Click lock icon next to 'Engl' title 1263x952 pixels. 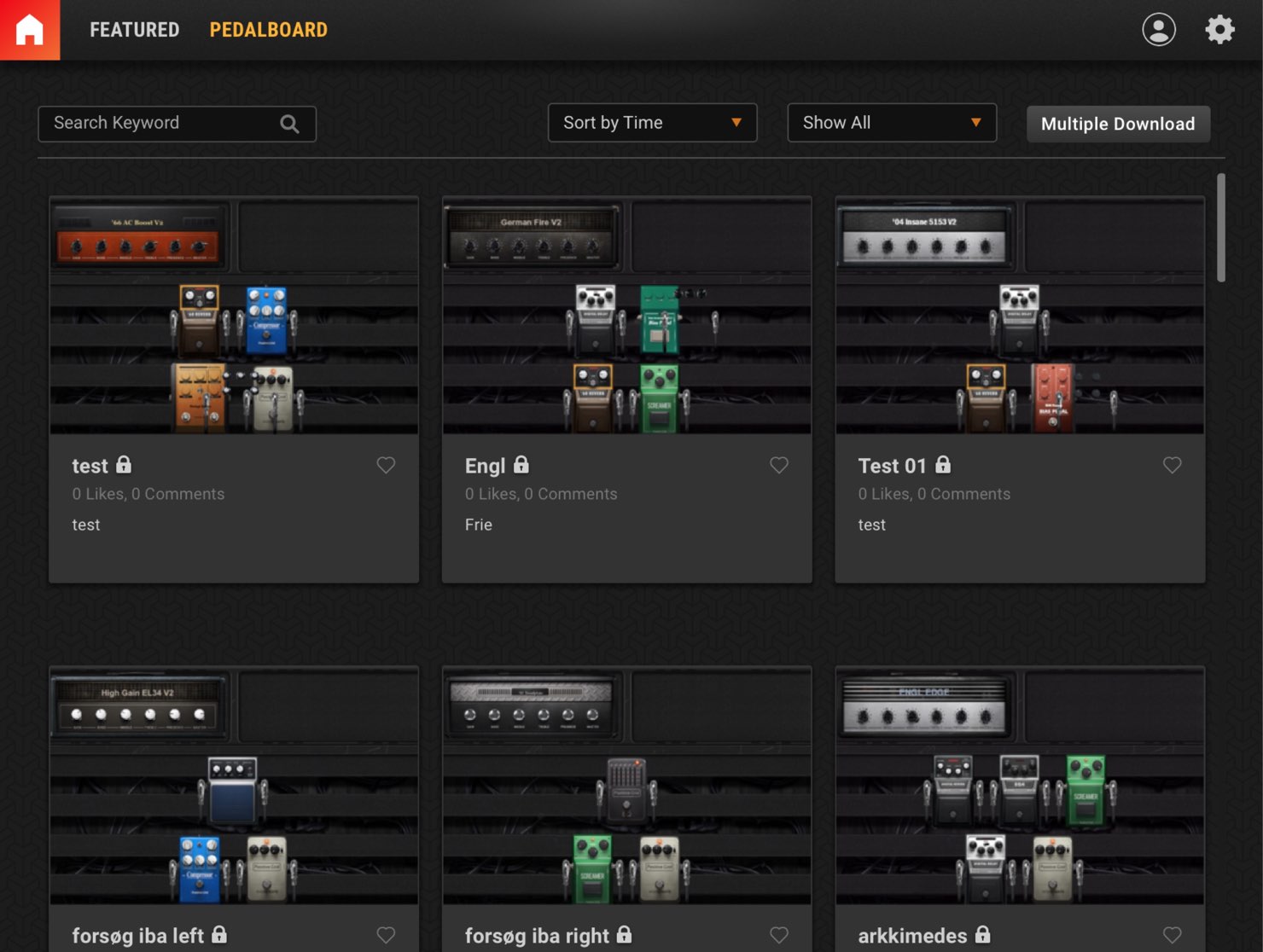click(x=521, y=464)
